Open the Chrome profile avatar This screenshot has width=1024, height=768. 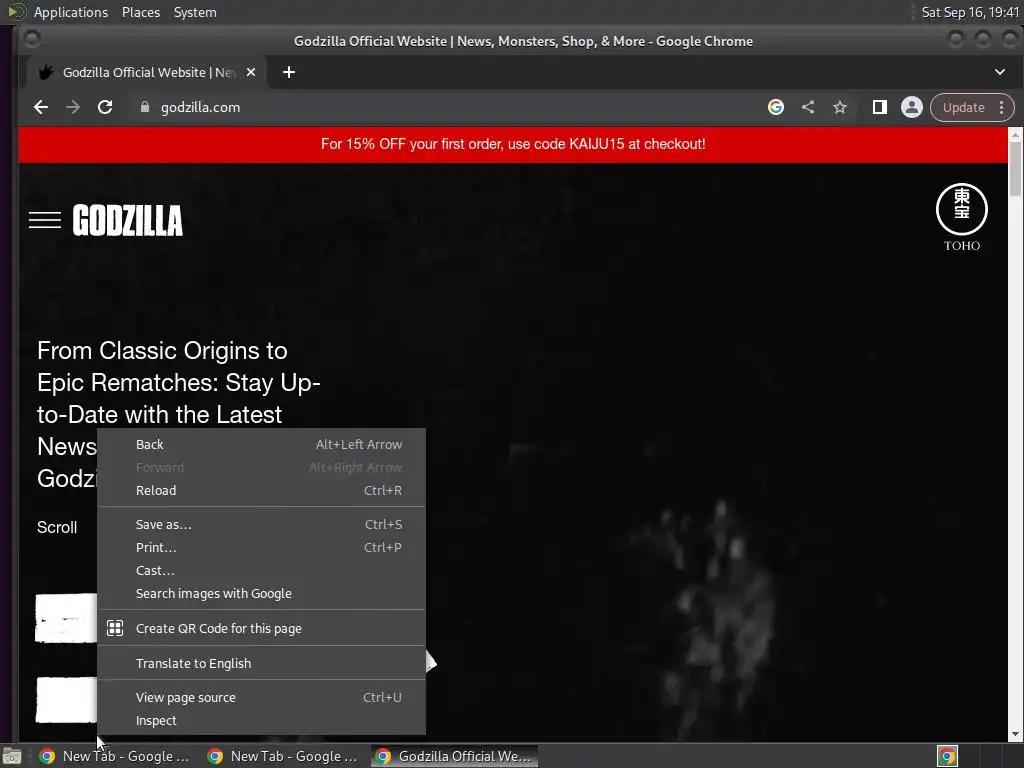click(912, 107)
